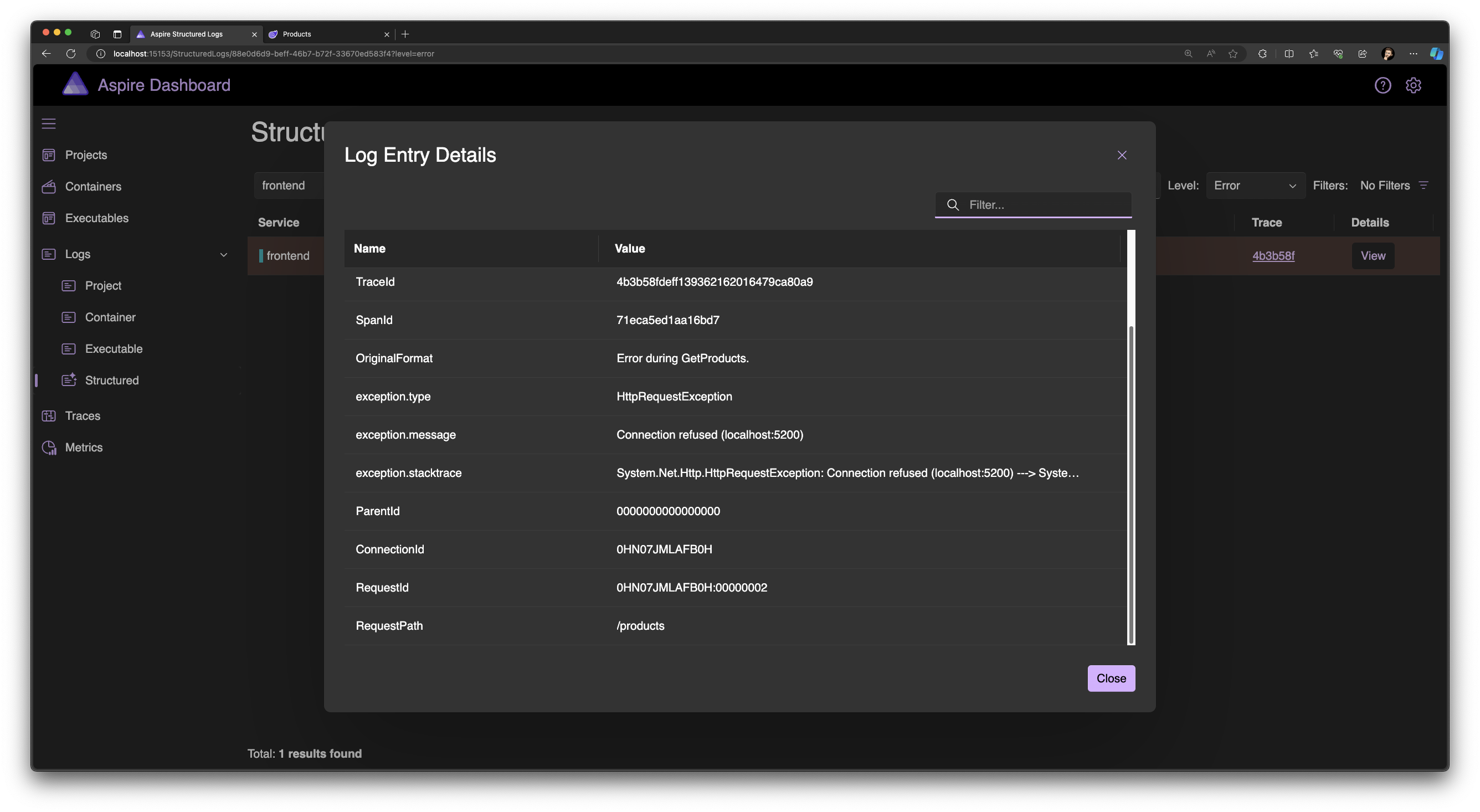Click the View details button
1480x812 pixels.
tap(1372, 256)
